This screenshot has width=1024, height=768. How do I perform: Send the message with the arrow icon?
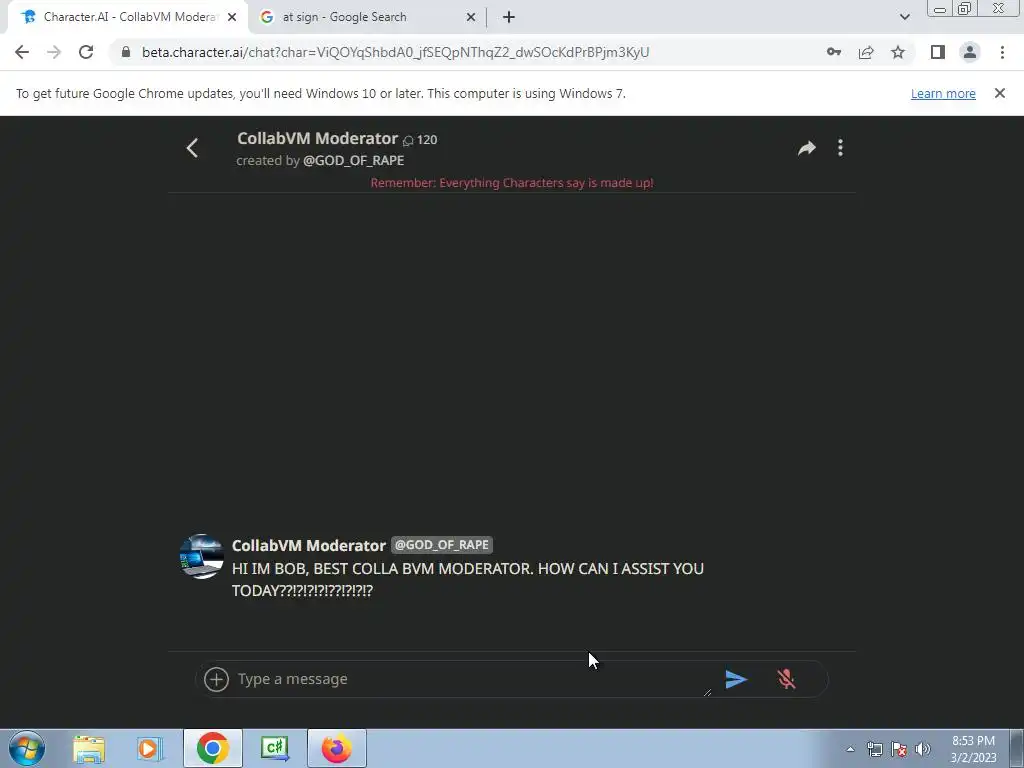point(736,679)
